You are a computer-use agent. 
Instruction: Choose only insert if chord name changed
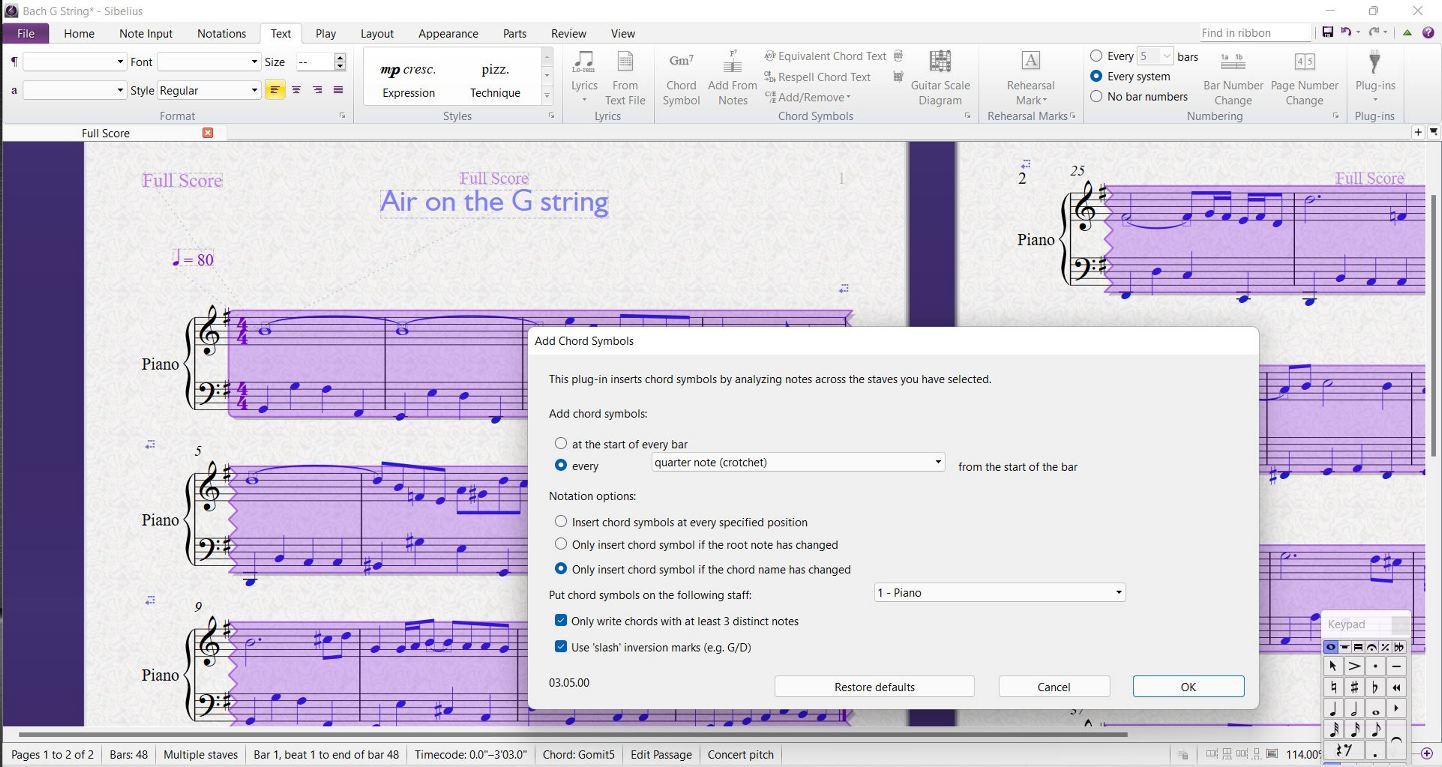click(561, 569)
